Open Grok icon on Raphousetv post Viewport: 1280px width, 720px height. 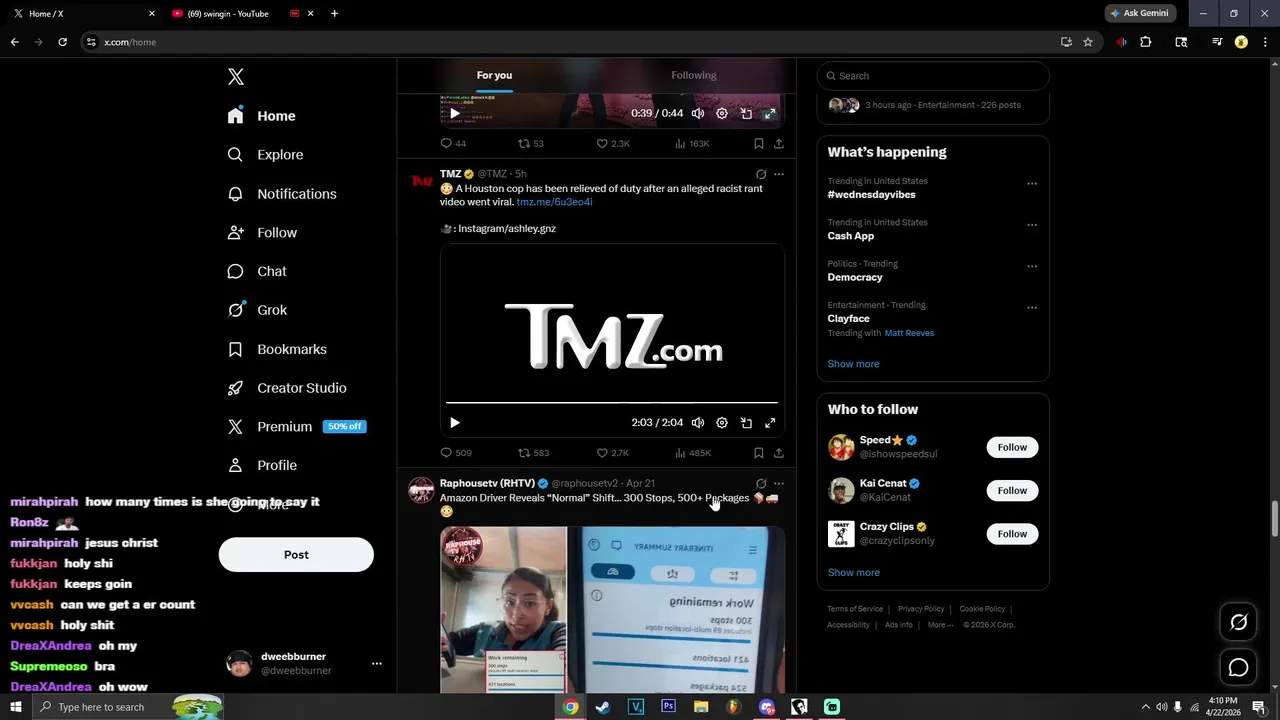coord(761,483)
